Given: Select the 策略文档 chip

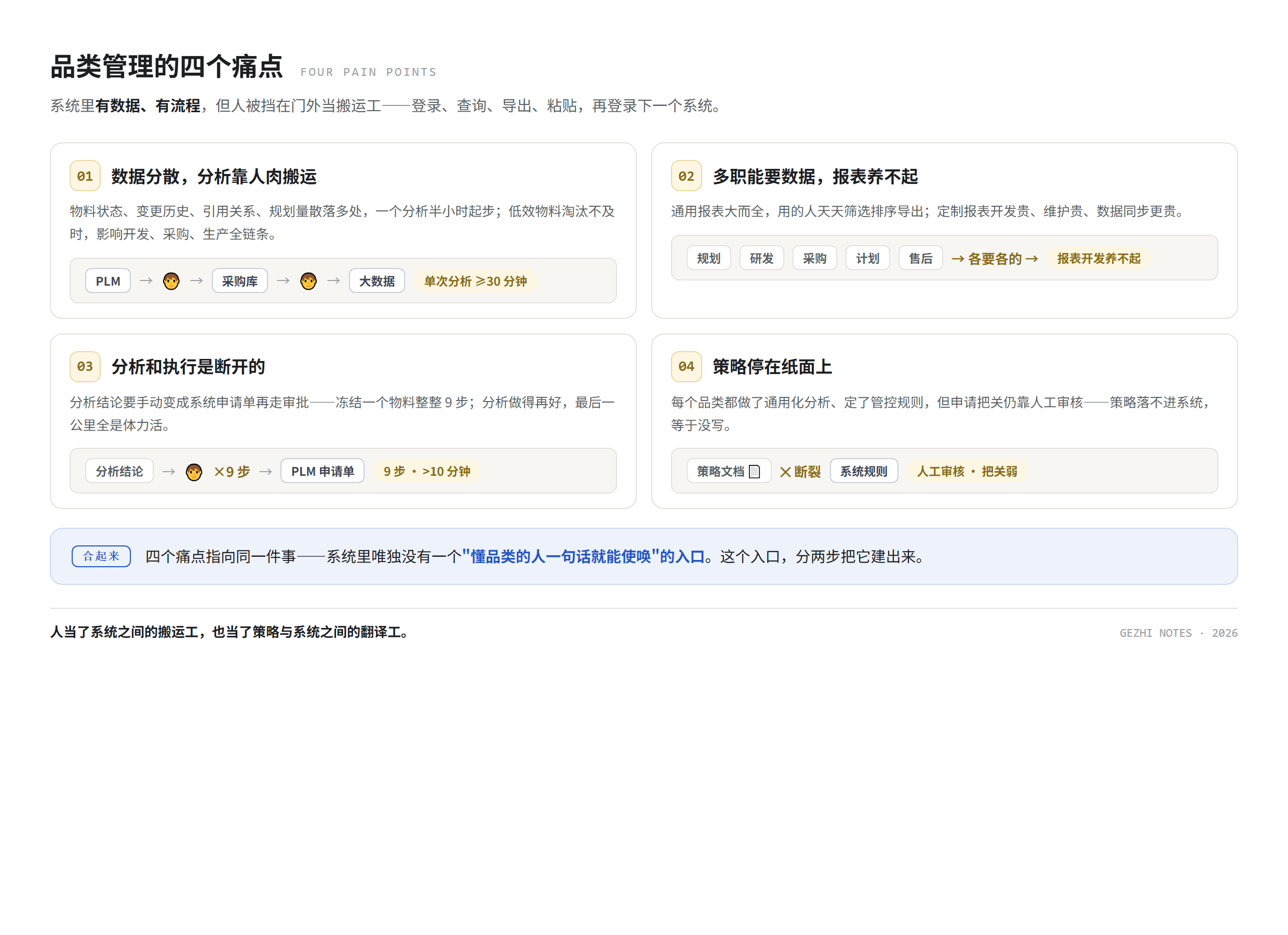Looking at the screenshot, I should pyautogui.click(x=729, y=471).
